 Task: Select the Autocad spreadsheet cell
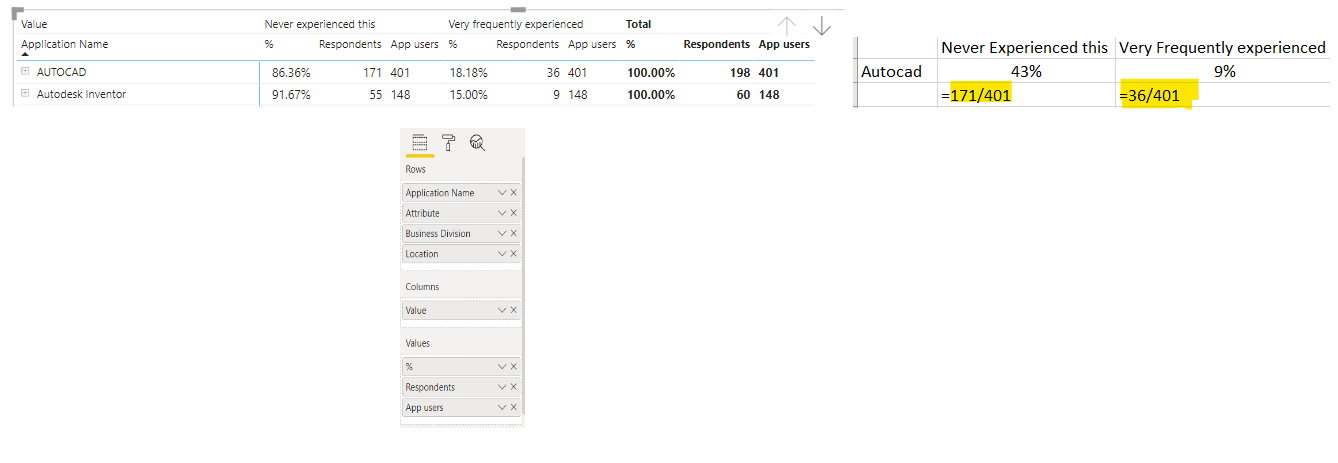click(898, 71)
